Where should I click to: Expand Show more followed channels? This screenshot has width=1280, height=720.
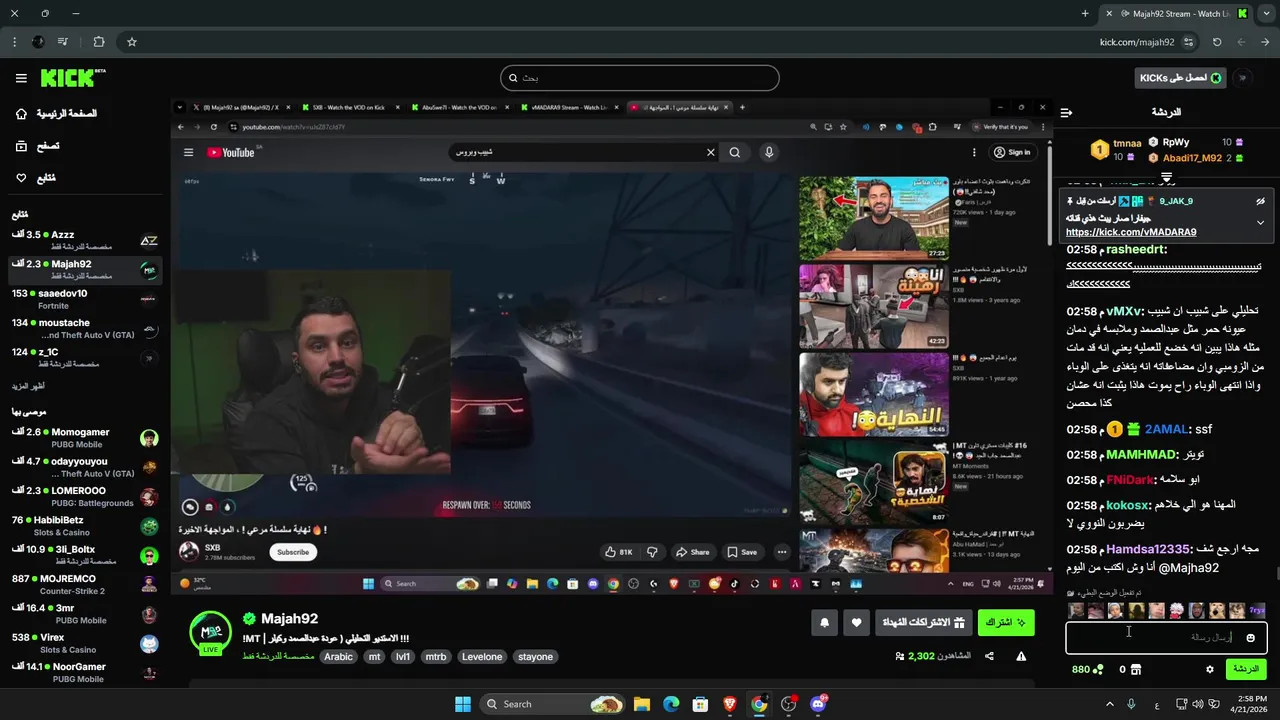tap(28, 386)
